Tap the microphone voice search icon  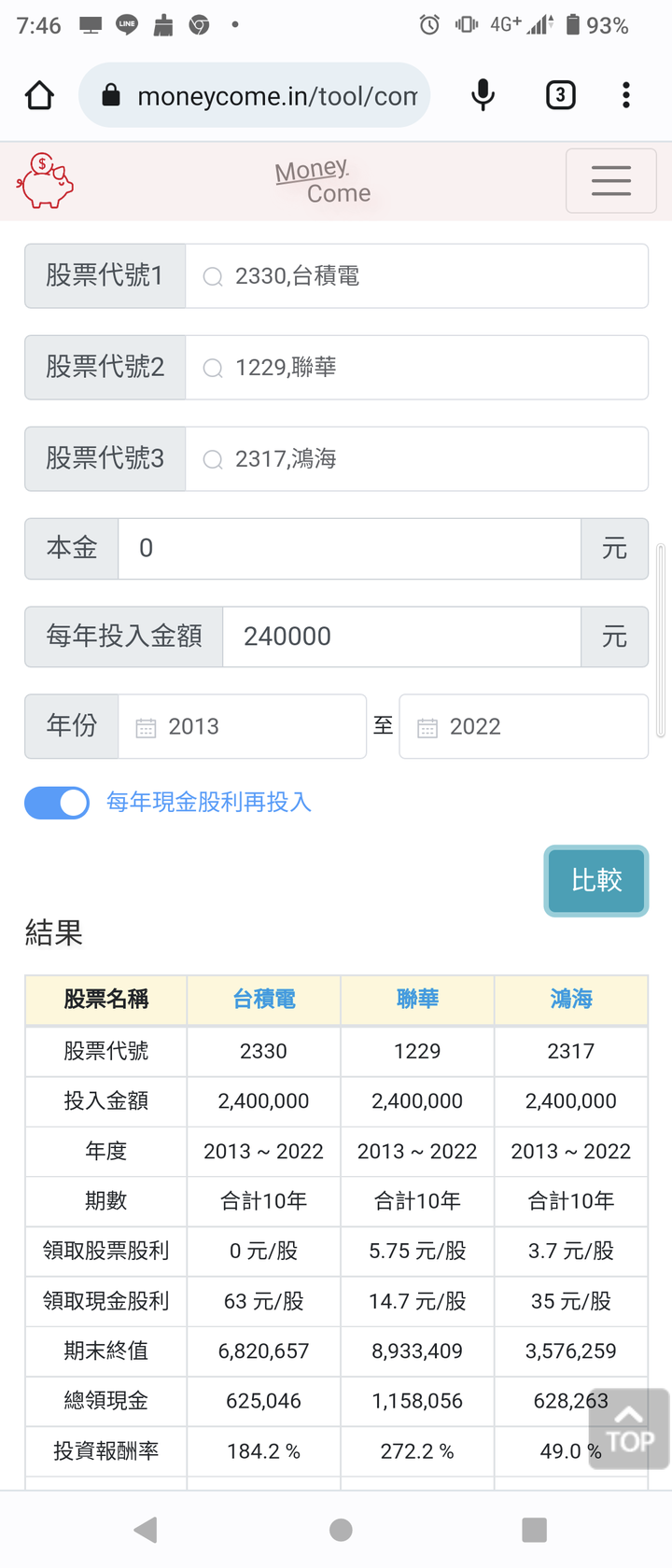[483, 95]
